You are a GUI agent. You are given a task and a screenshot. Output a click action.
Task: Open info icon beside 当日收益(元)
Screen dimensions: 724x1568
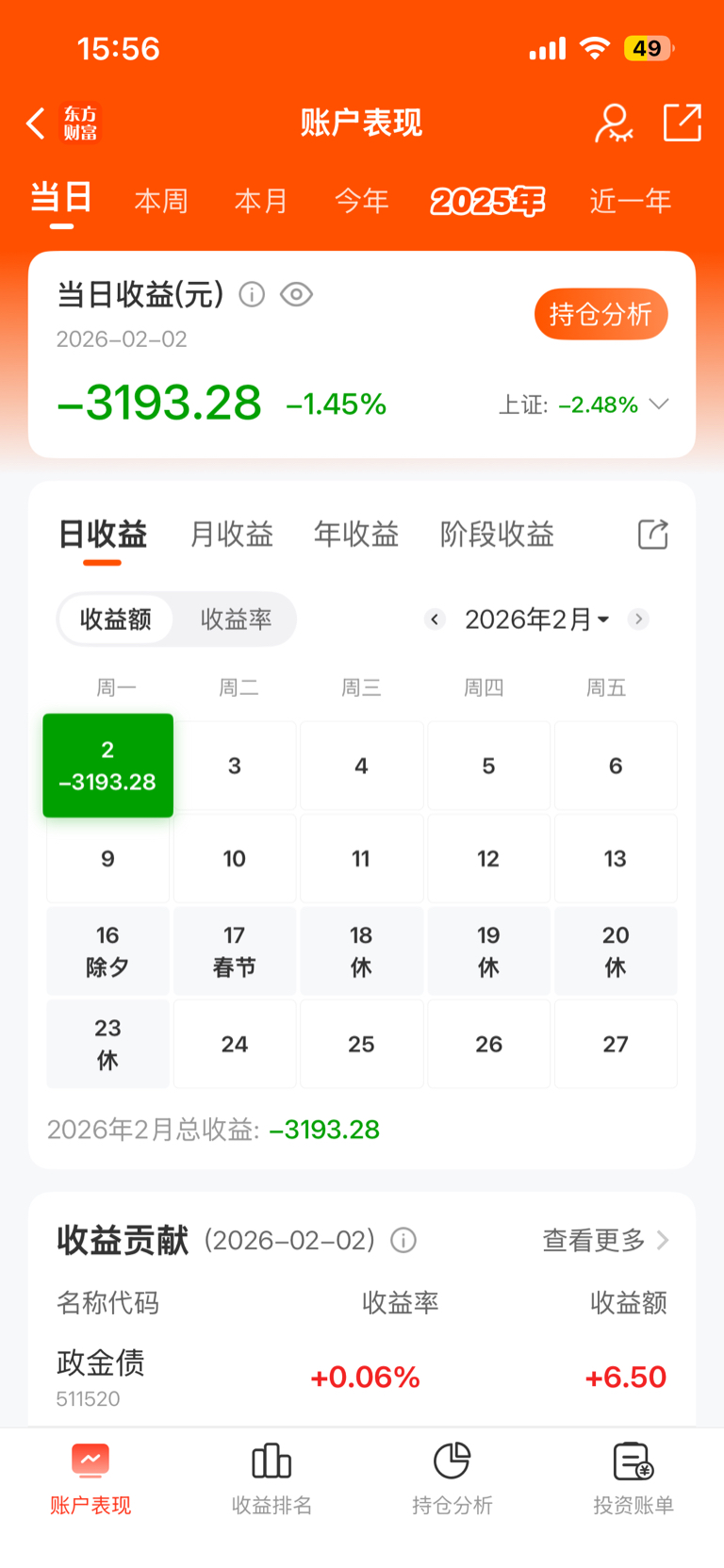tap(252, 294)
